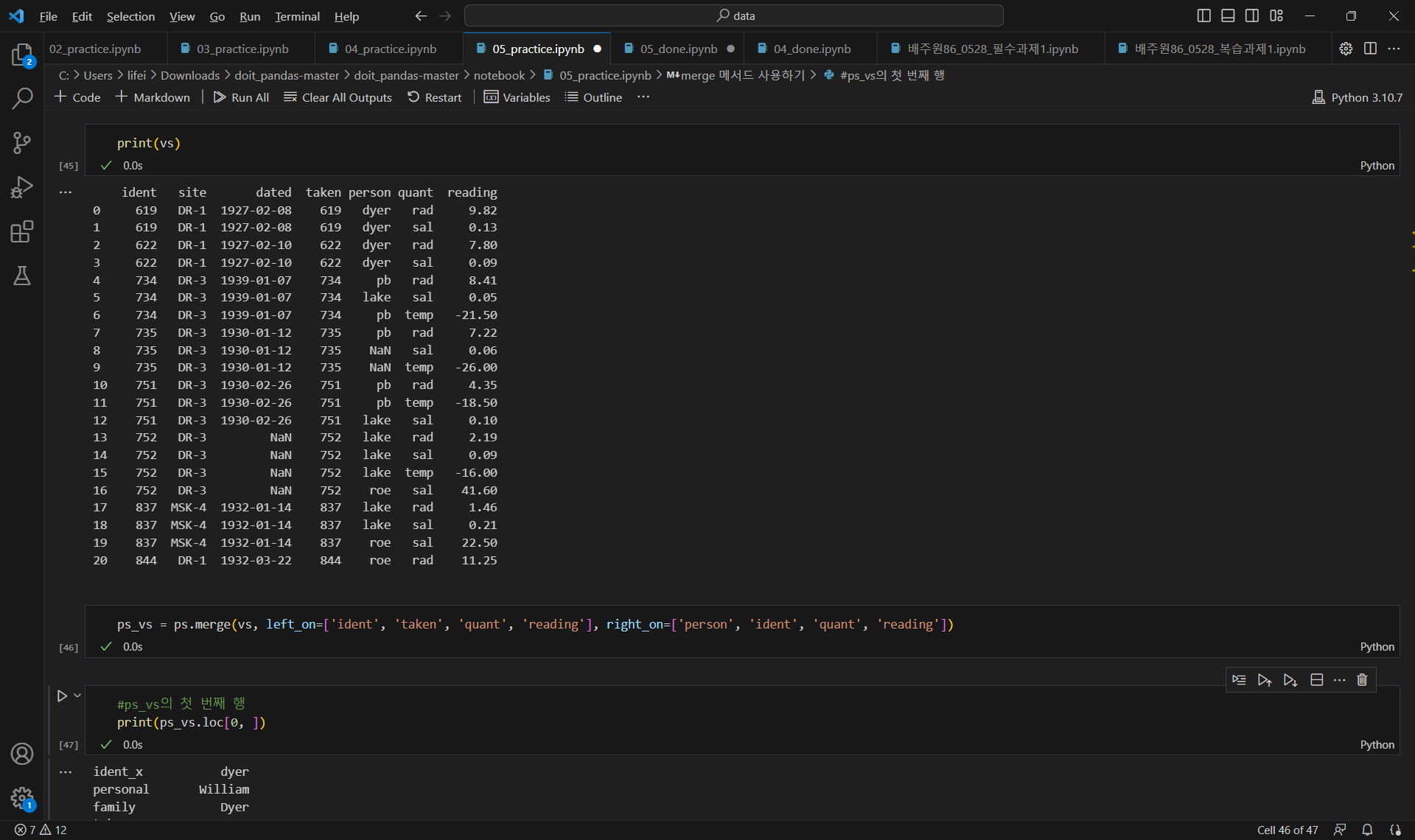Split the current cell icon
This screenshot has height=840, width=1415.
[x=1317, y=679]
